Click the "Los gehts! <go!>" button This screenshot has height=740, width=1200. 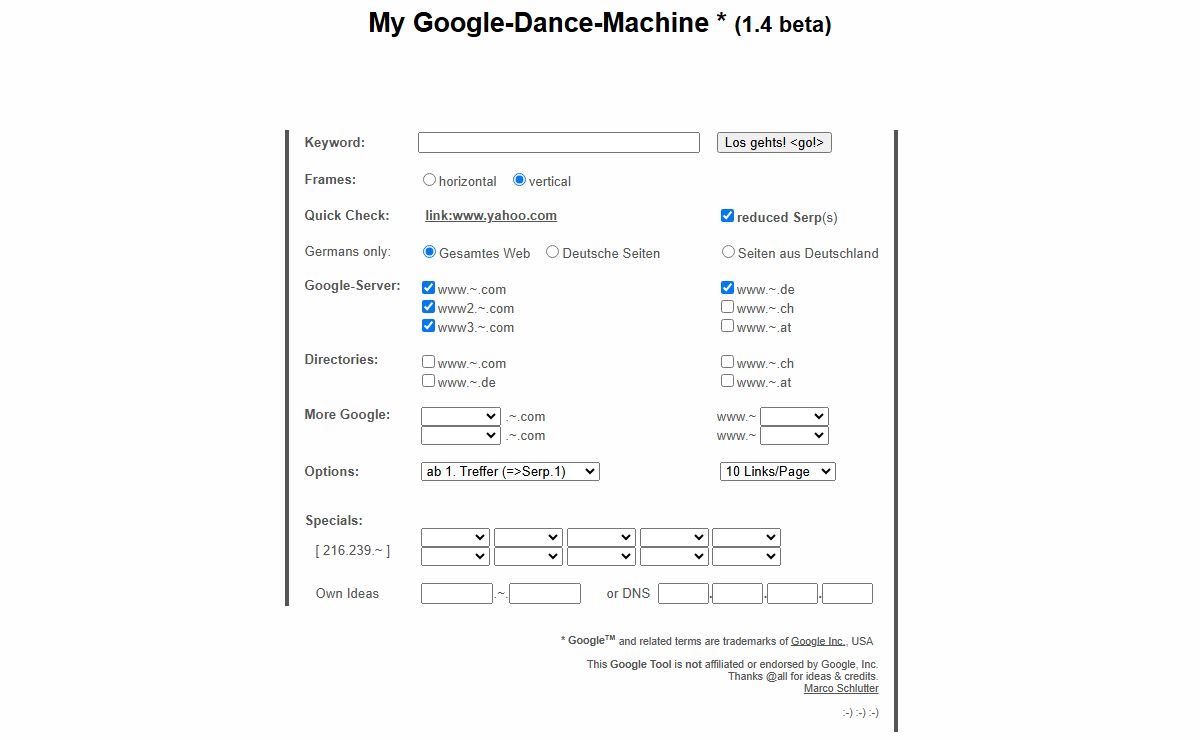[x=774, y=143]
